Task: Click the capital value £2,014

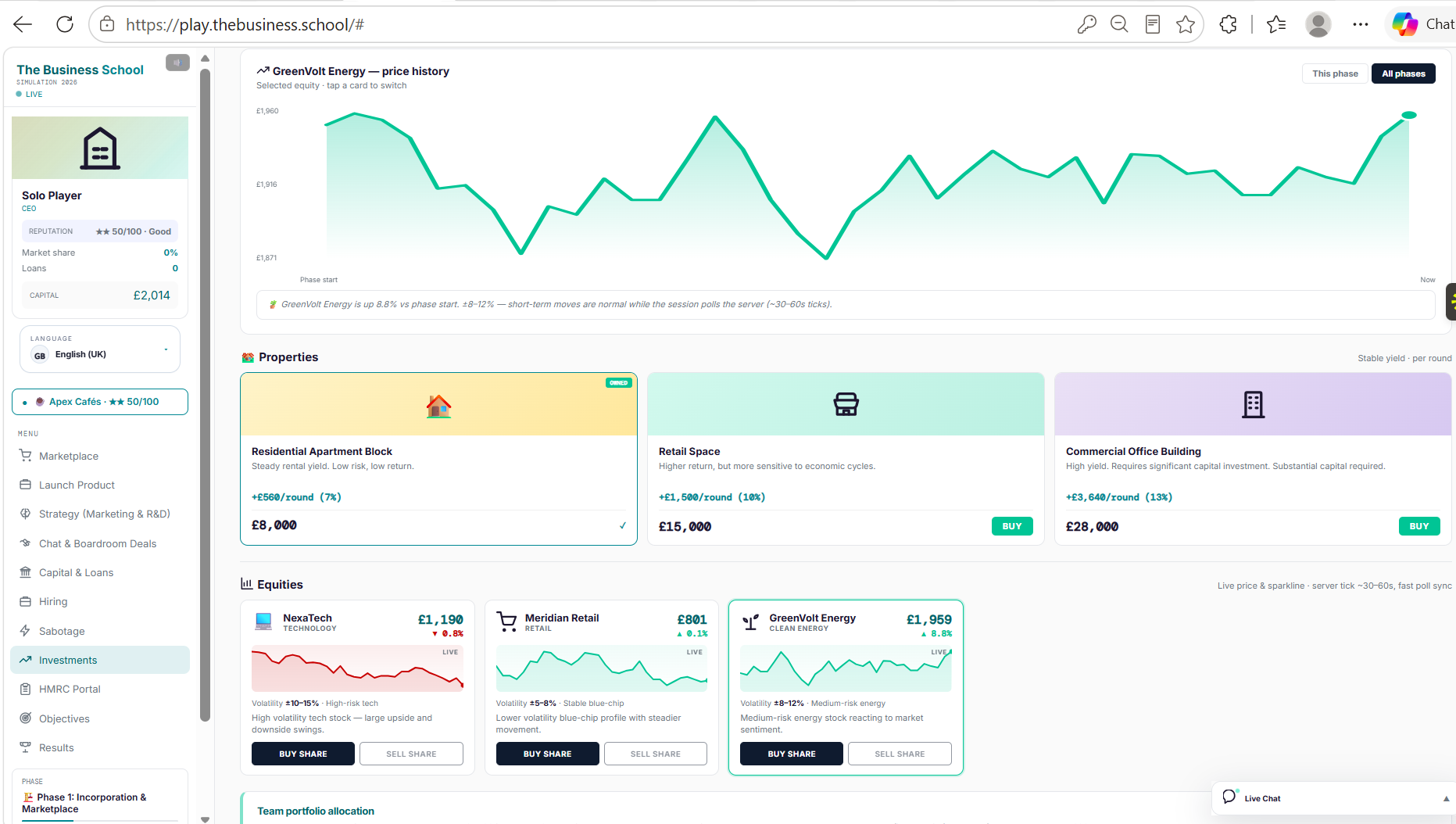Action: pos(152,295)
